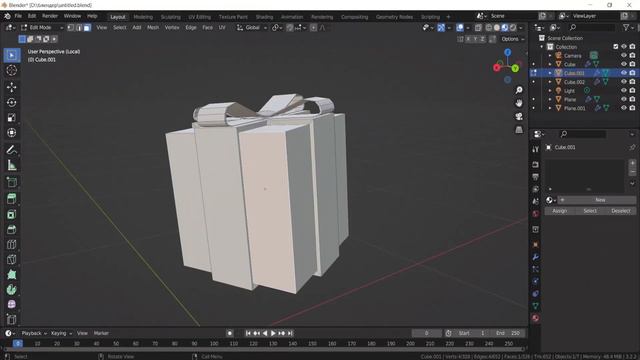640x360 pixels.
Task: Select the Bevel tool
Action: pyautogui.click(x=11, y=229)
